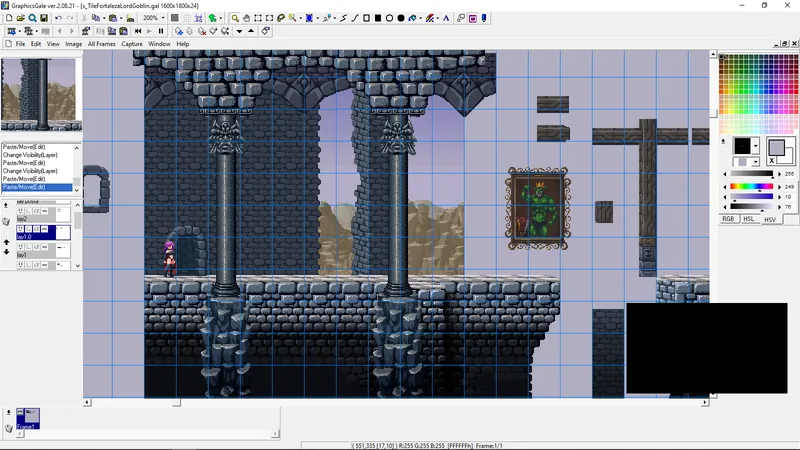Open the color replace tool dropdown arrow
The height and width of the screenshot is (450, 800).
click(x=438, y=18)
